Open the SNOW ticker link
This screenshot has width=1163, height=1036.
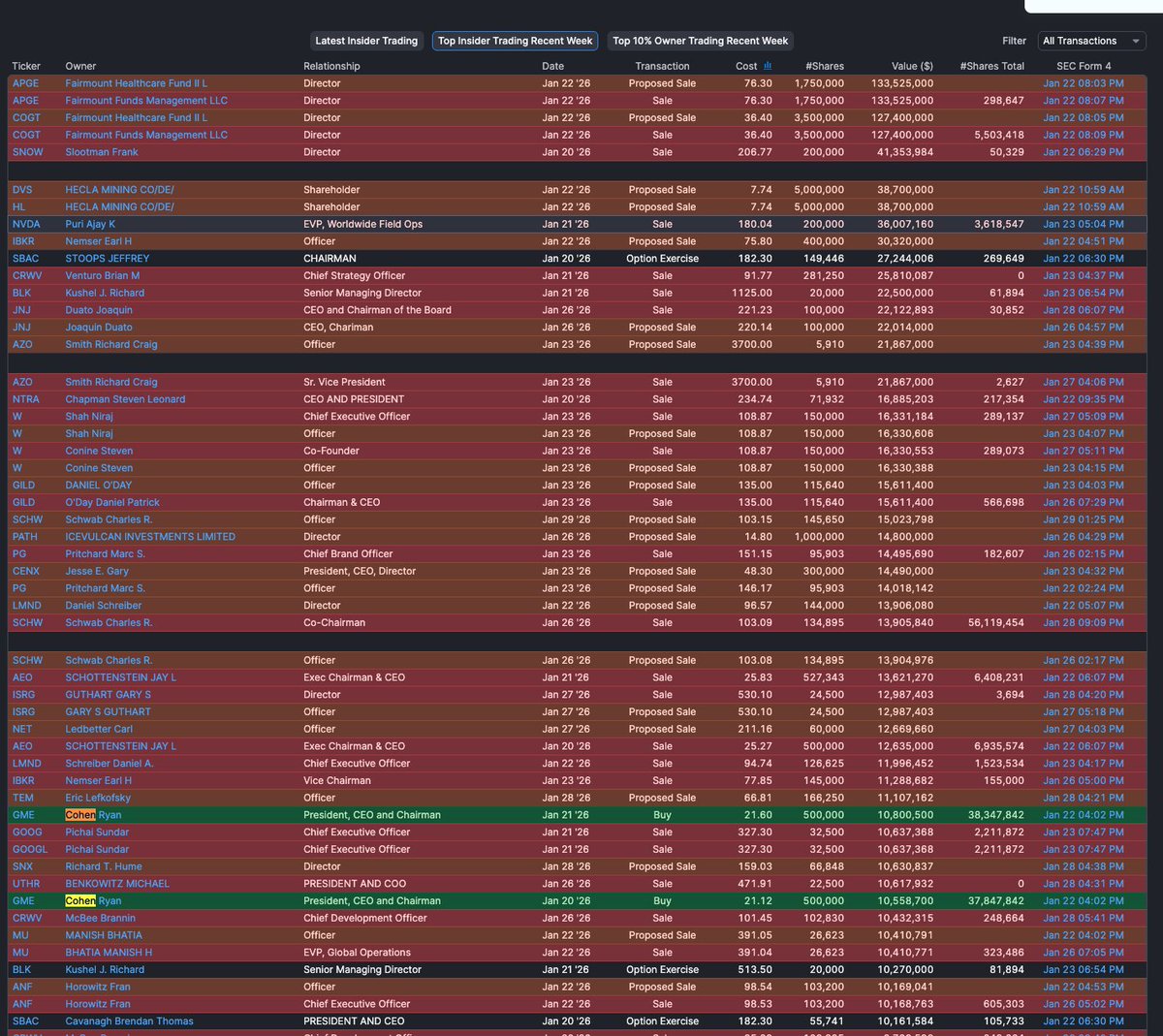coord(27,152)
